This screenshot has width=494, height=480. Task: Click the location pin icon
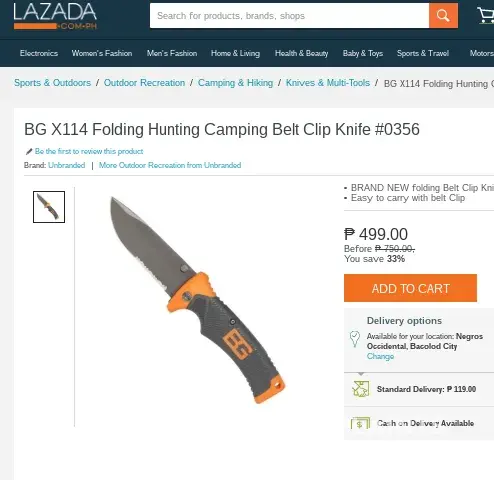355,339
